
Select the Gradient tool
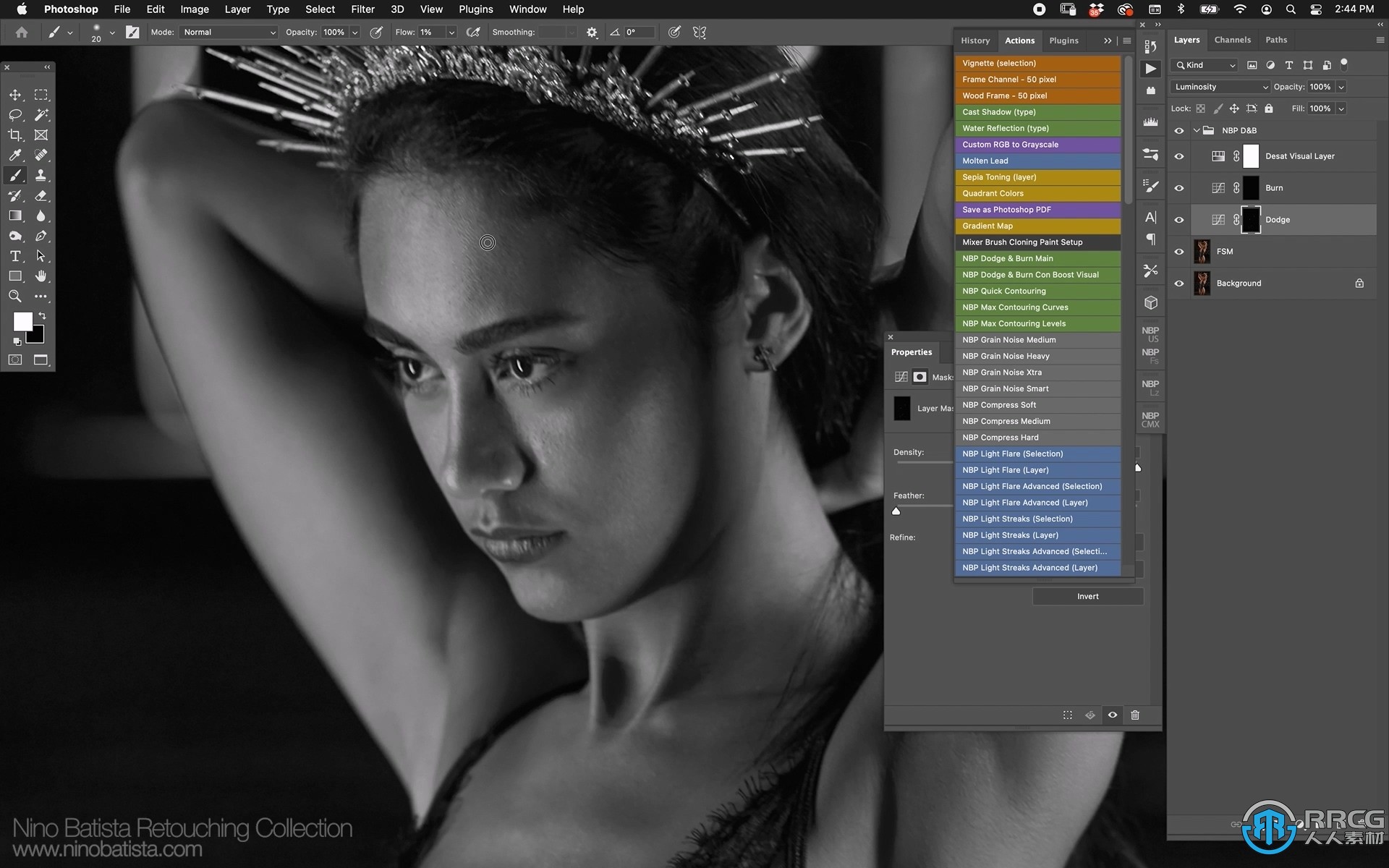coord(14,216)
